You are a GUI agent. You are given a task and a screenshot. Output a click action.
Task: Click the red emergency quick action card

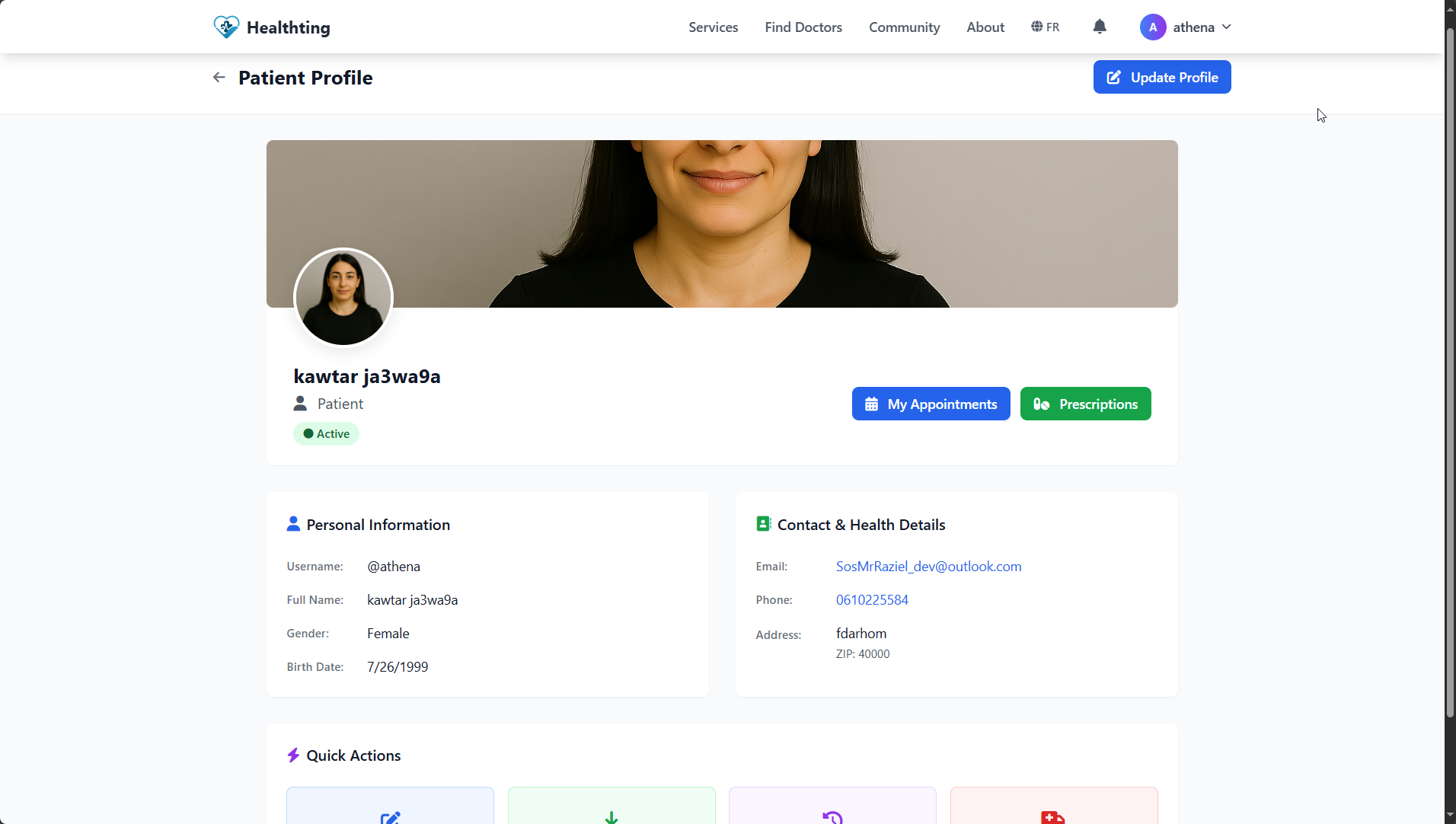[x=1054, y=807]
